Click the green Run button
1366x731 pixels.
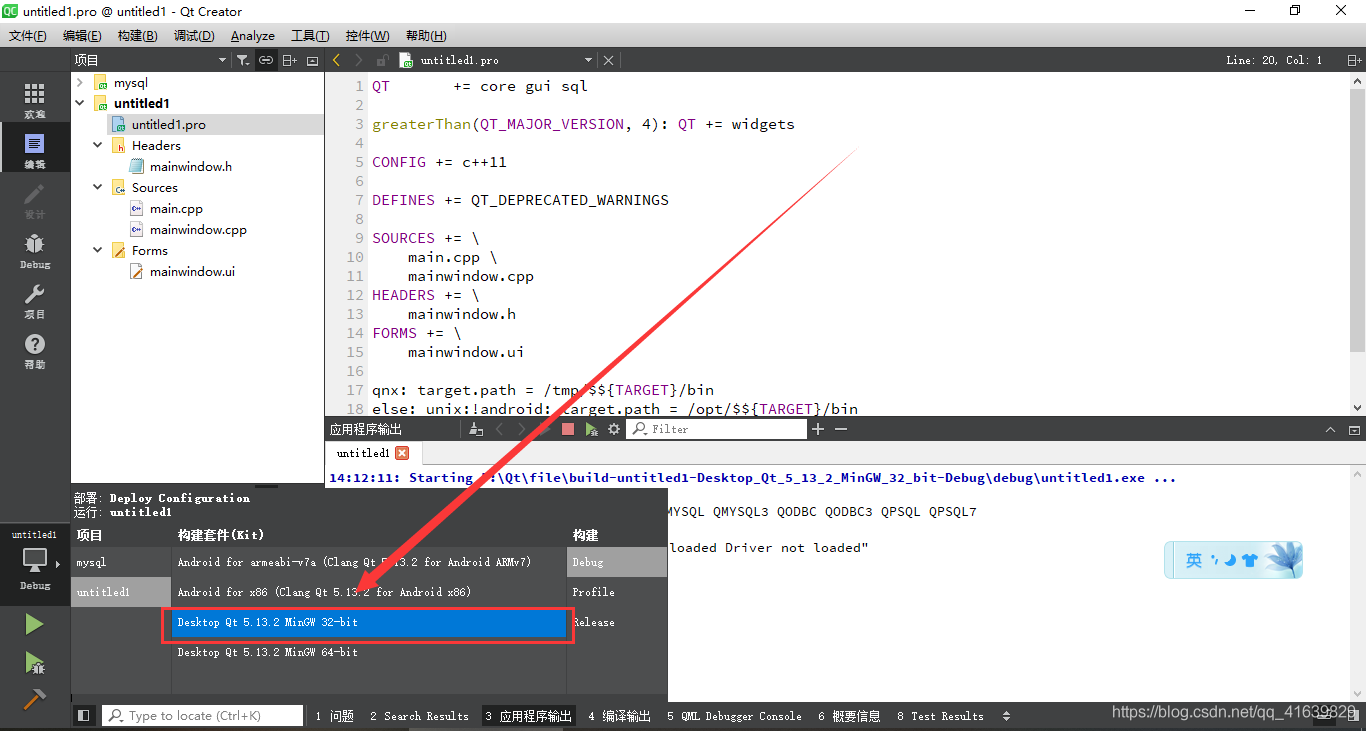click(x=34, y=624)
